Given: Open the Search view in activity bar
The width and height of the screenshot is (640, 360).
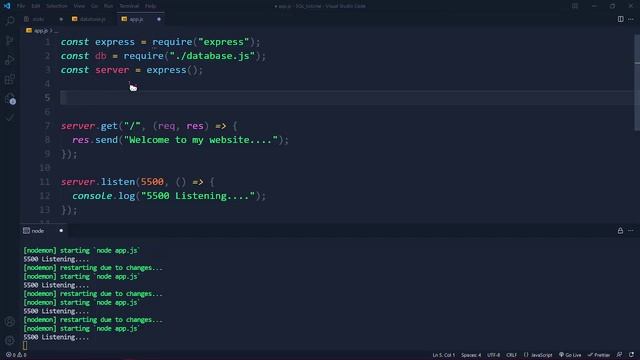Looking at the screenshot, I should point(10,20).
